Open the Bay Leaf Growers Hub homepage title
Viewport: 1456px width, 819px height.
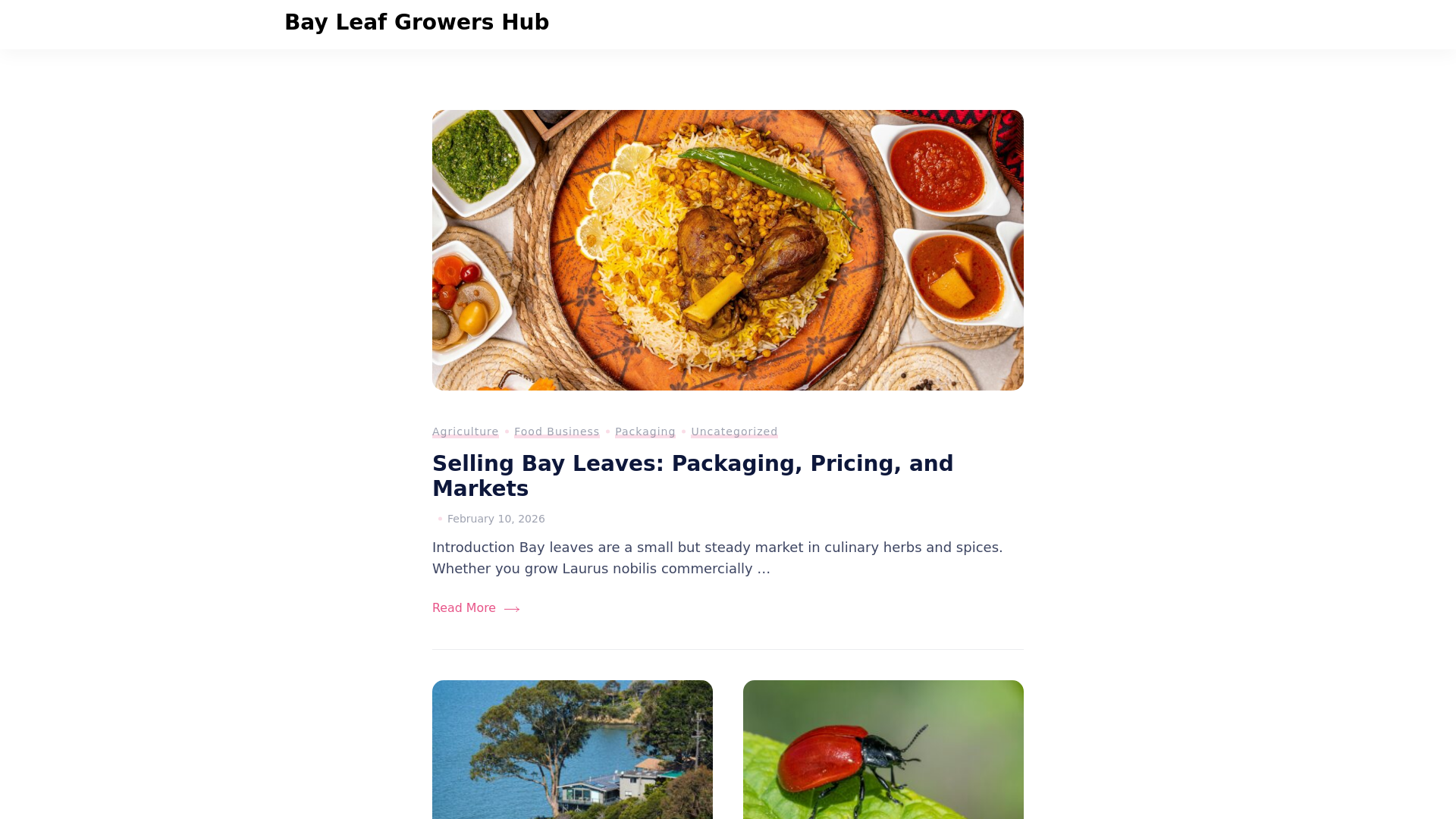(x=416, y=23)
